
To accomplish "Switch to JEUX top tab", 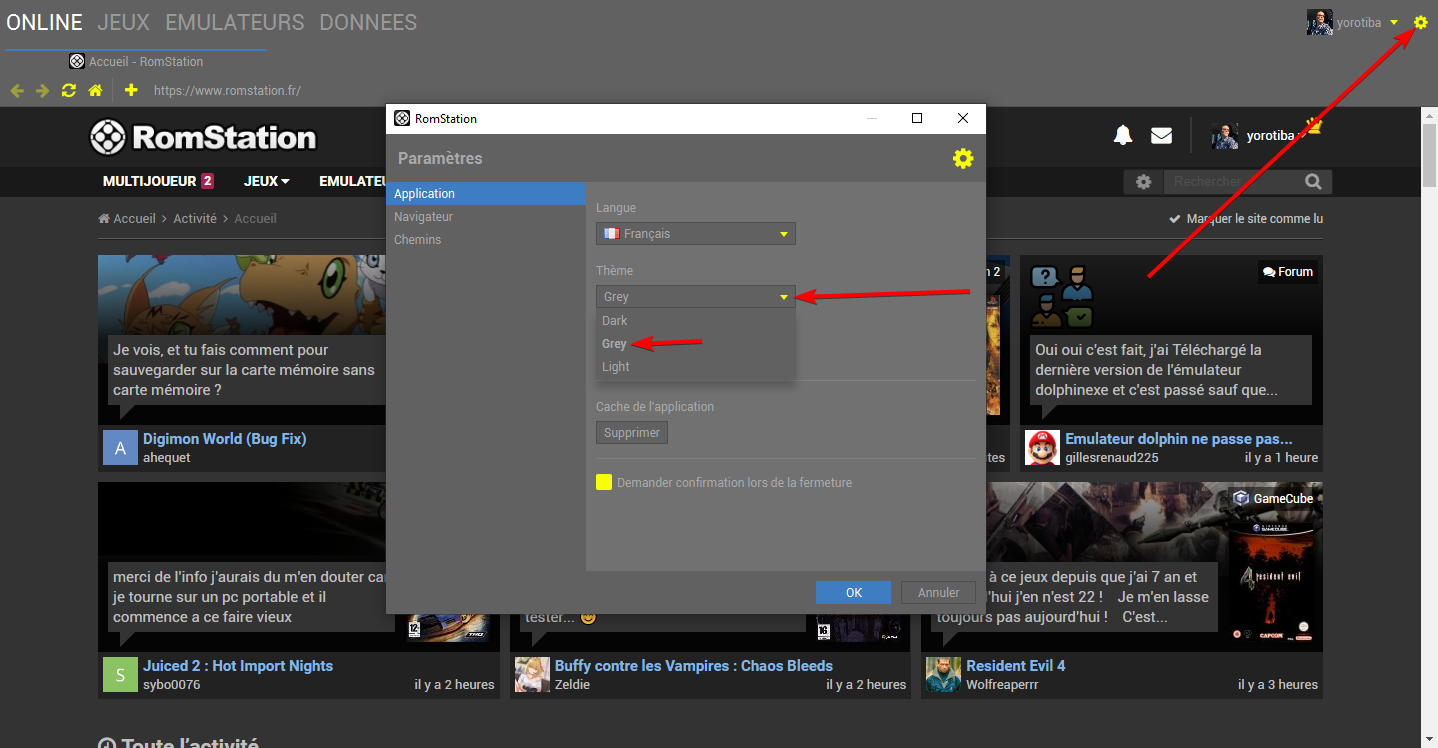I will 124,22.
